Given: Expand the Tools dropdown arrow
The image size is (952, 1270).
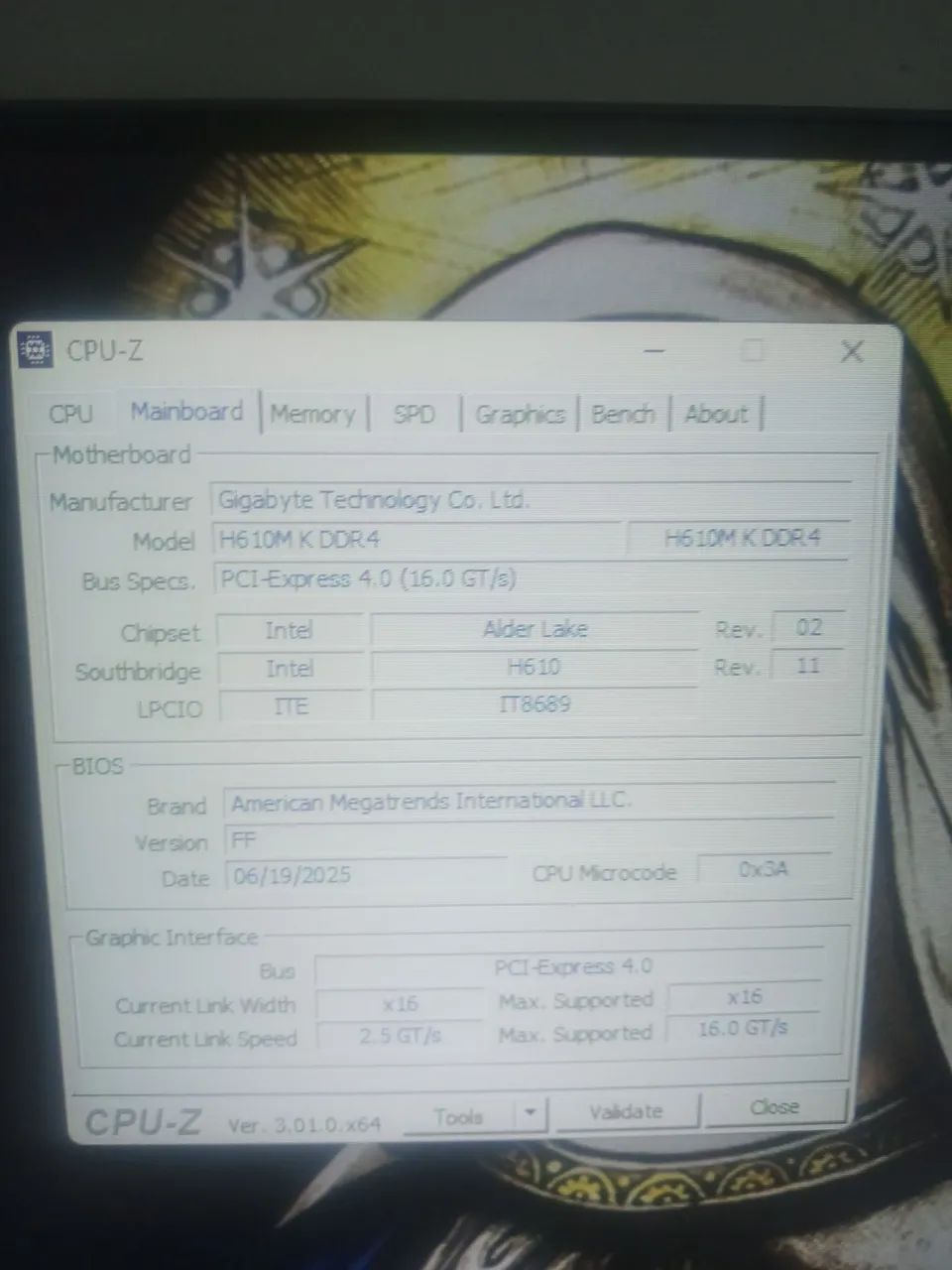Looking at the screenshot, I should click(532, 1114).
